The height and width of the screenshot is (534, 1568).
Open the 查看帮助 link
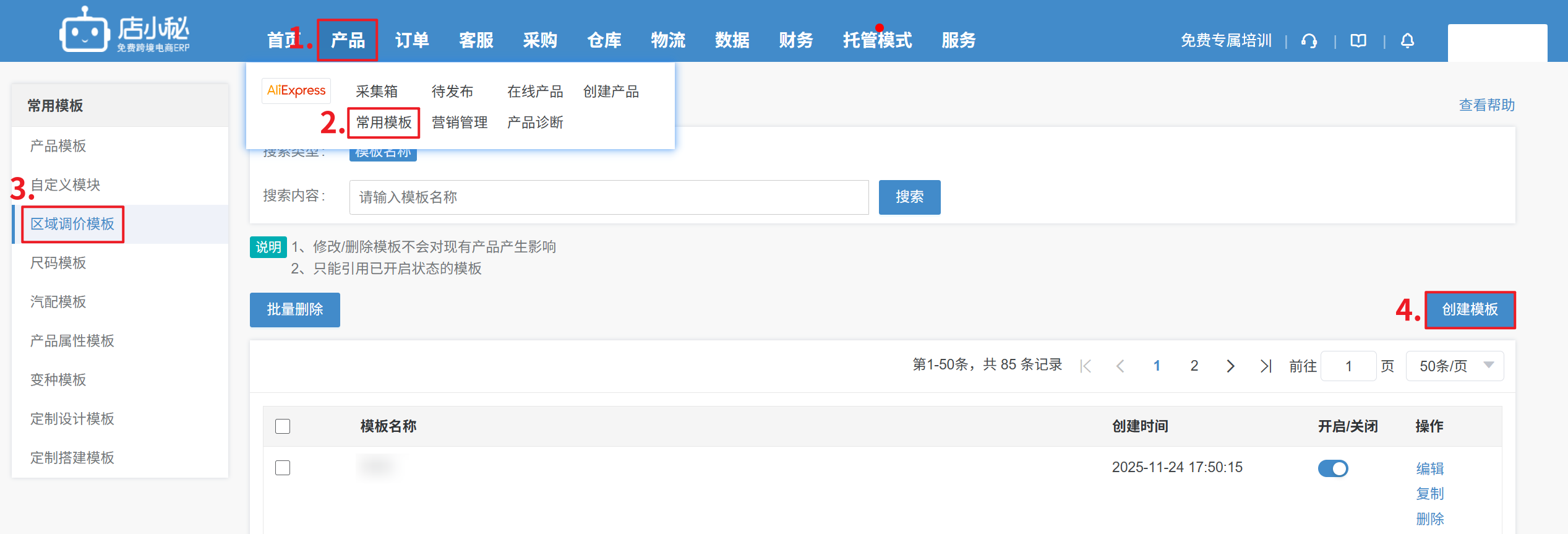coord(1486,105)
